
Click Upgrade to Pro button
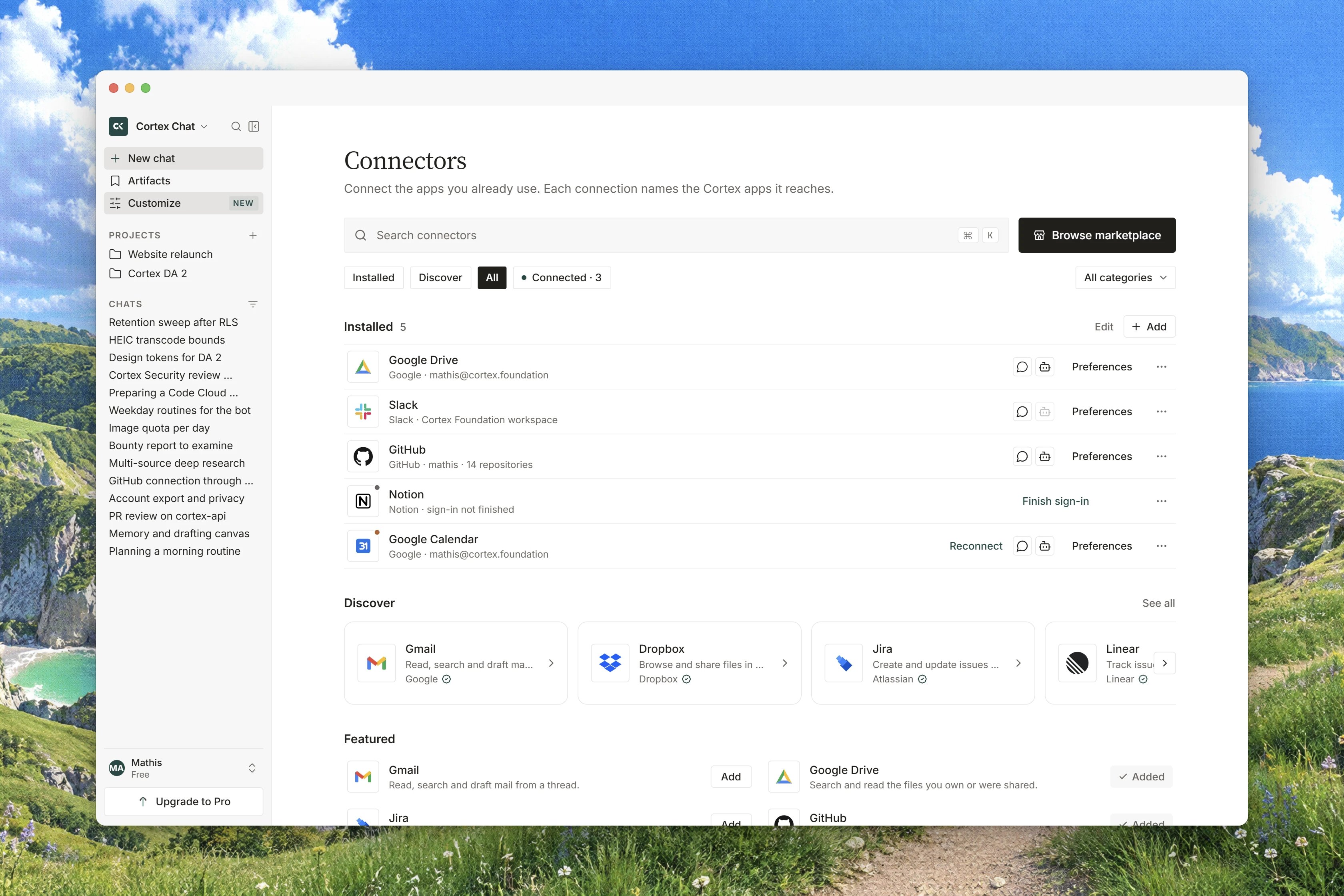(x=184, y=802)
